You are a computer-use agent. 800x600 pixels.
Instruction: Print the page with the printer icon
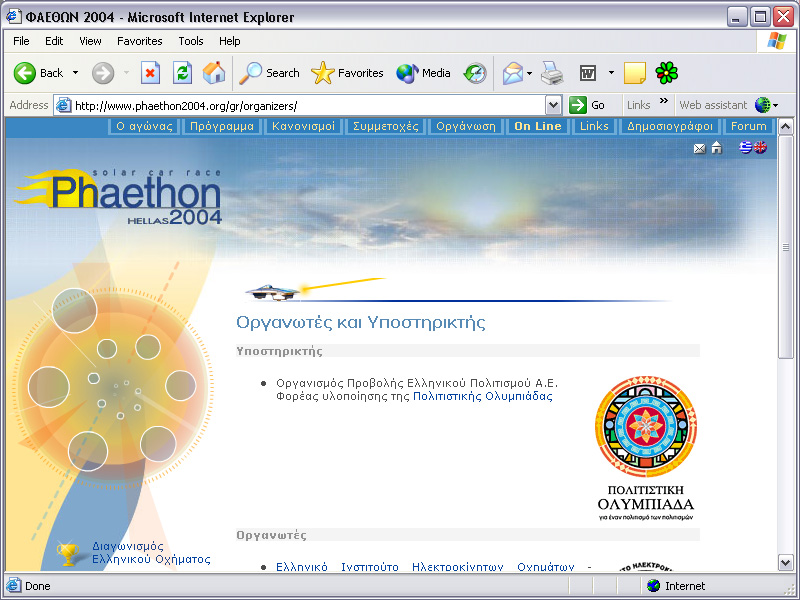point(552,73)
